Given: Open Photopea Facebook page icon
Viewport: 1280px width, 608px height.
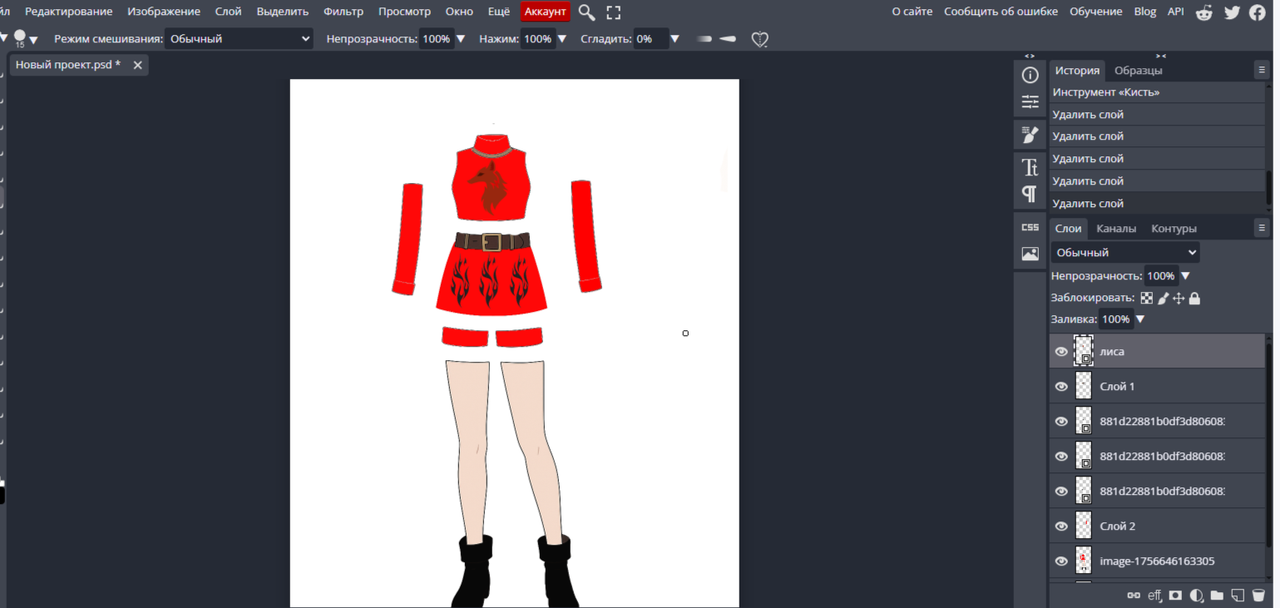Looking at the screenshot, I should click(1257, 12).
